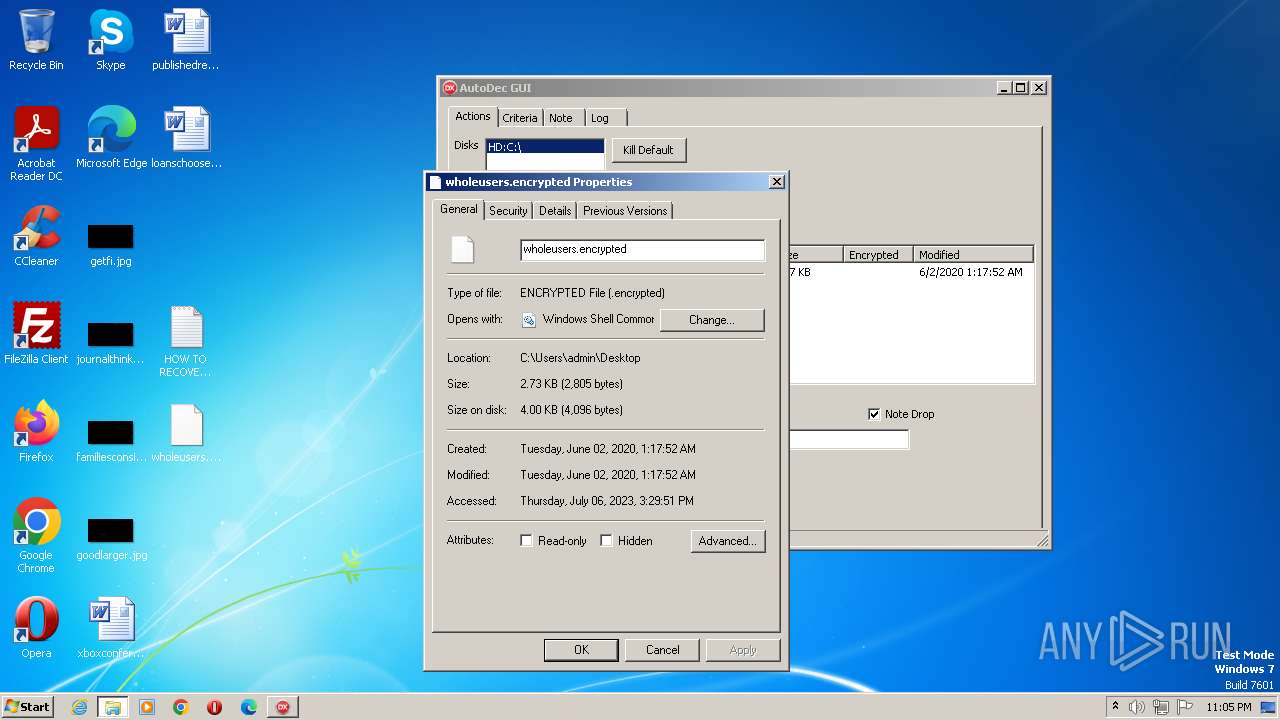
Task: Open clock showing 11:05 PM
Action: 1228,707
